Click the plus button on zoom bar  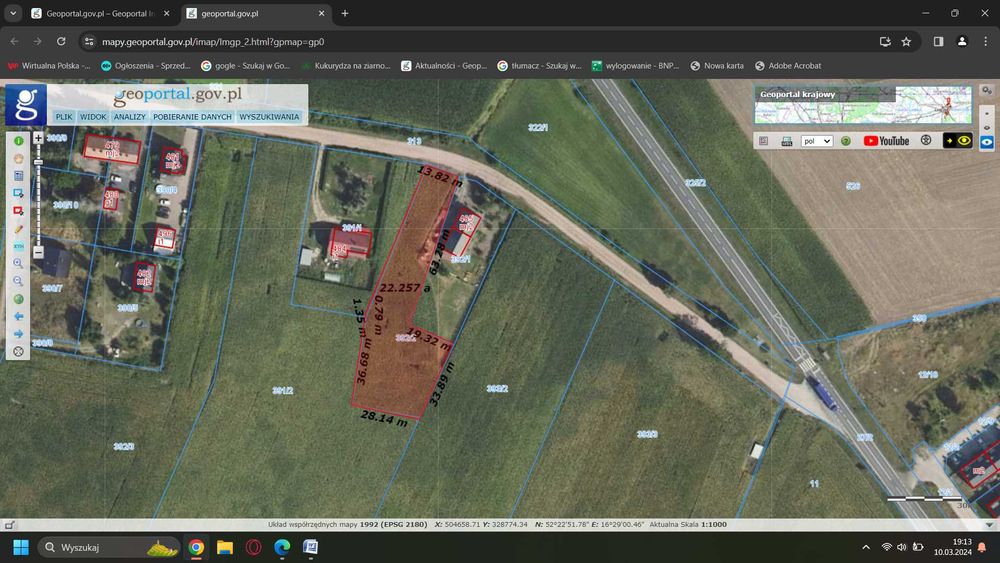(x=38, y=138)
